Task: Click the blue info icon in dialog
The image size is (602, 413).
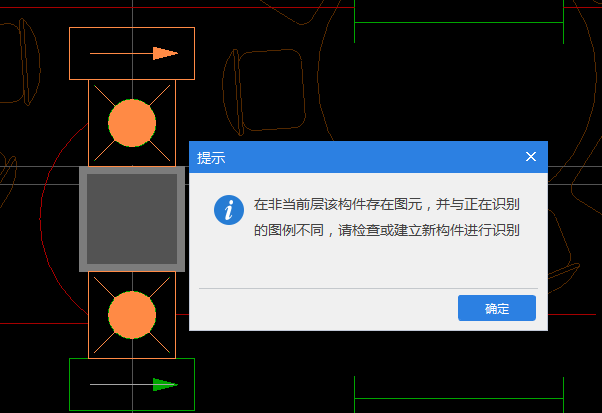Action: click(229, 210)
